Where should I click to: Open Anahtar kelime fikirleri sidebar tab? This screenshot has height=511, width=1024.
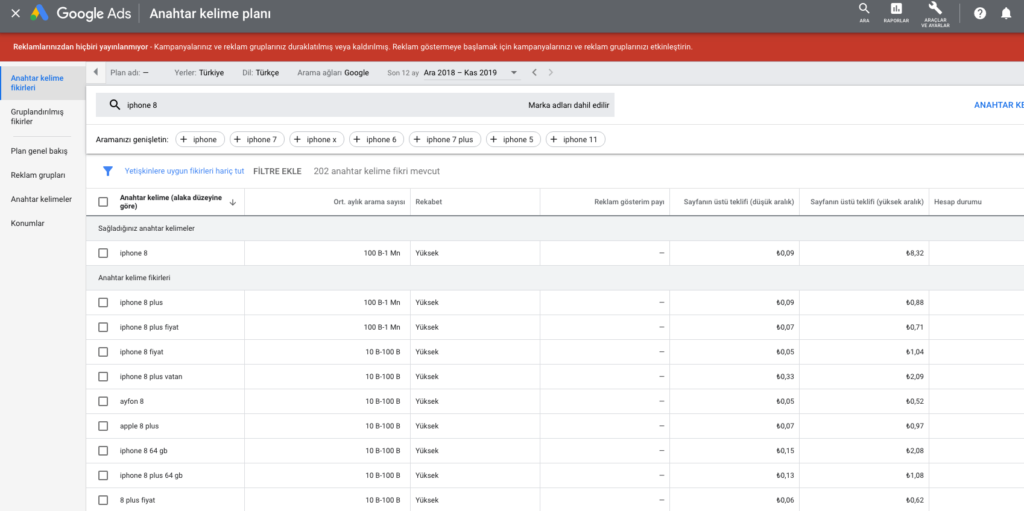pos(43,83)
